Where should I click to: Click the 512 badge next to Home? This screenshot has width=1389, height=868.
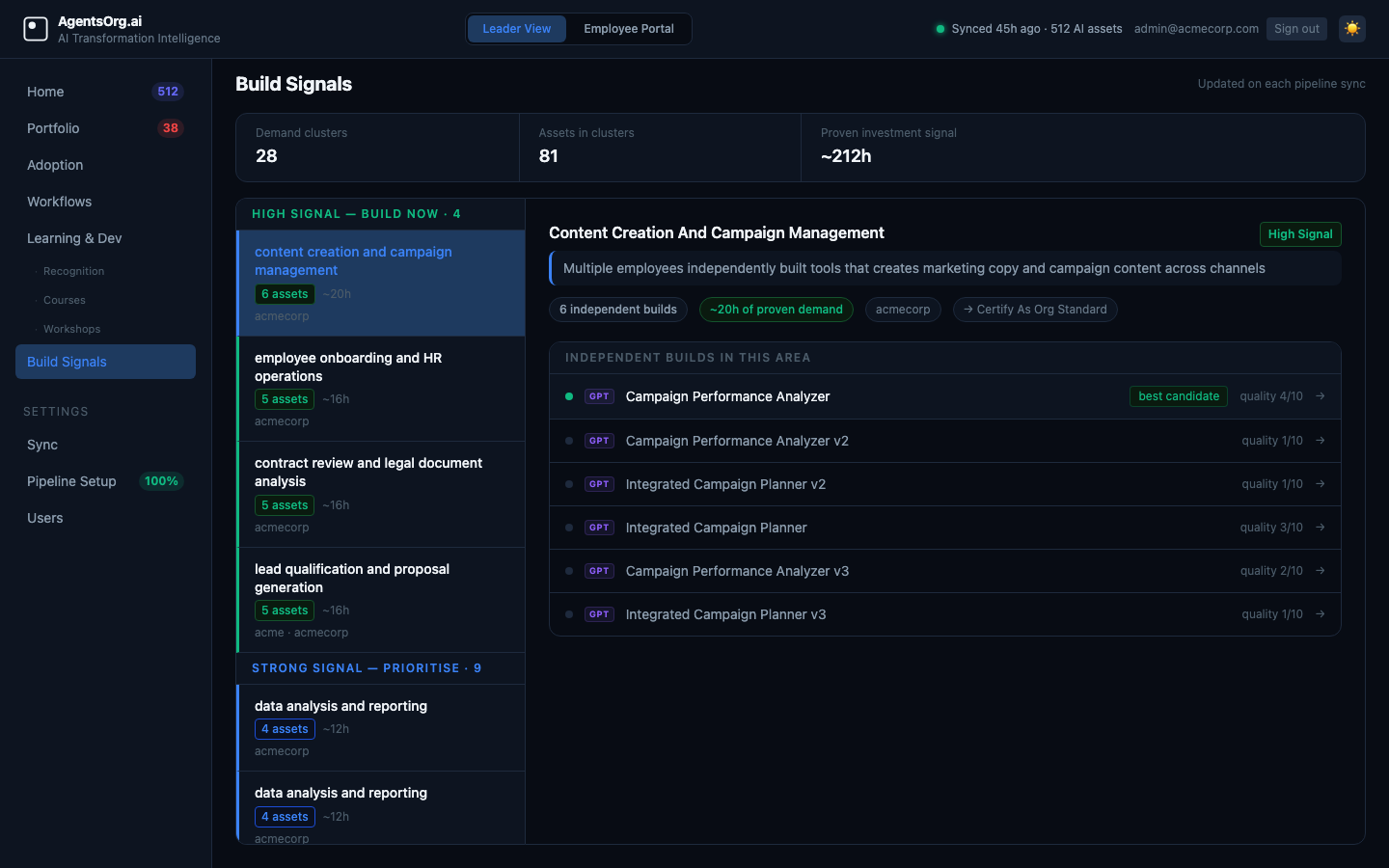click(x=168, y=91)
